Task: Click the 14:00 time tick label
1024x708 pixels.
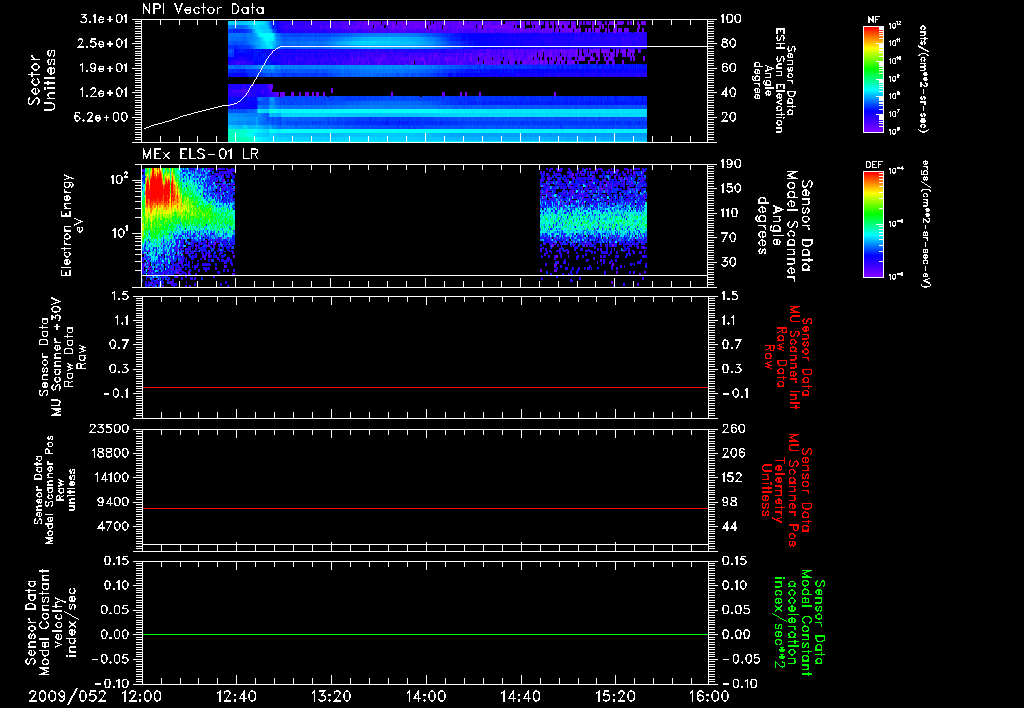Action: [x=426, y=696]
